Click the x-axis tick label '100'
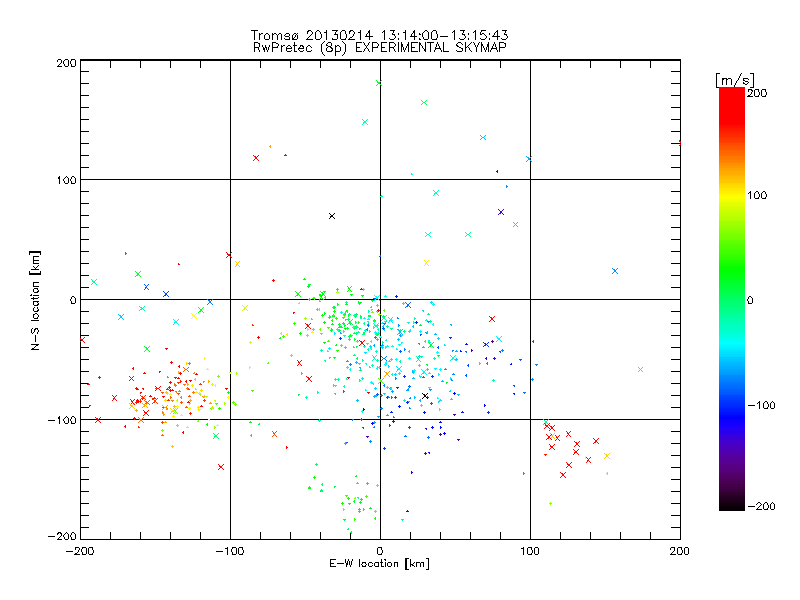Viewport: 800px width, 600px height. pos(530,551)
